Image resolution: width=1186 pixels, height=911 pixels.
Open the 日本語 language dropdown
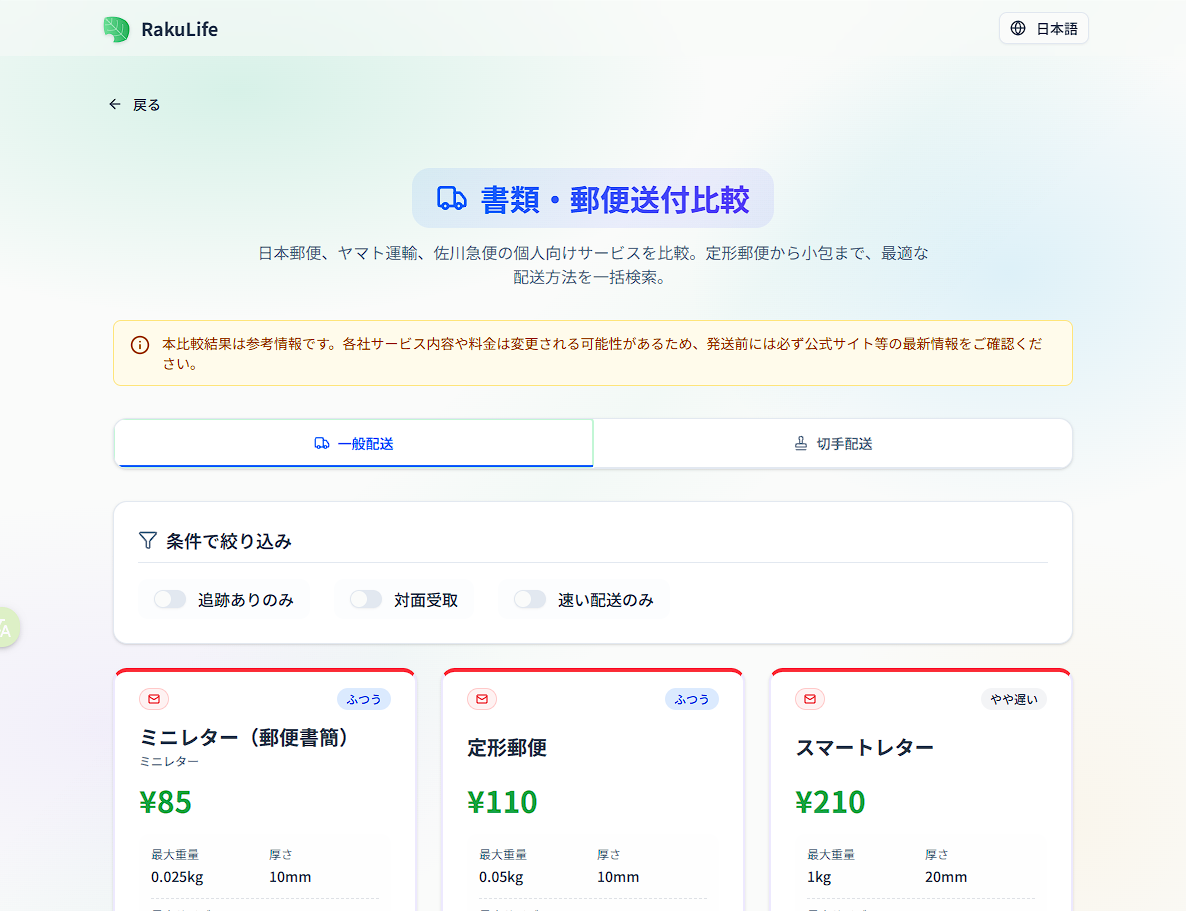click(1043, 29)
